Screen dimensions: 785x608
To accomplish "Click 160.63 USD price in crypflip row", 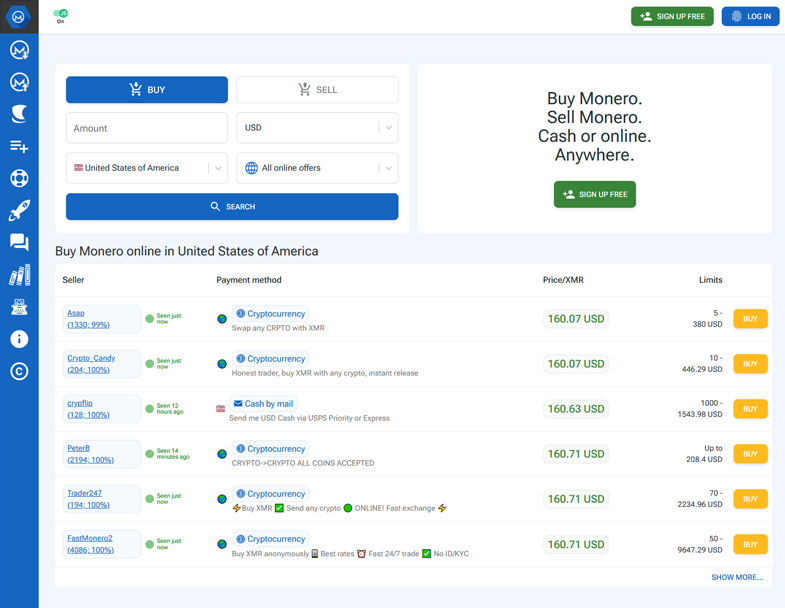I will (576, 409).
